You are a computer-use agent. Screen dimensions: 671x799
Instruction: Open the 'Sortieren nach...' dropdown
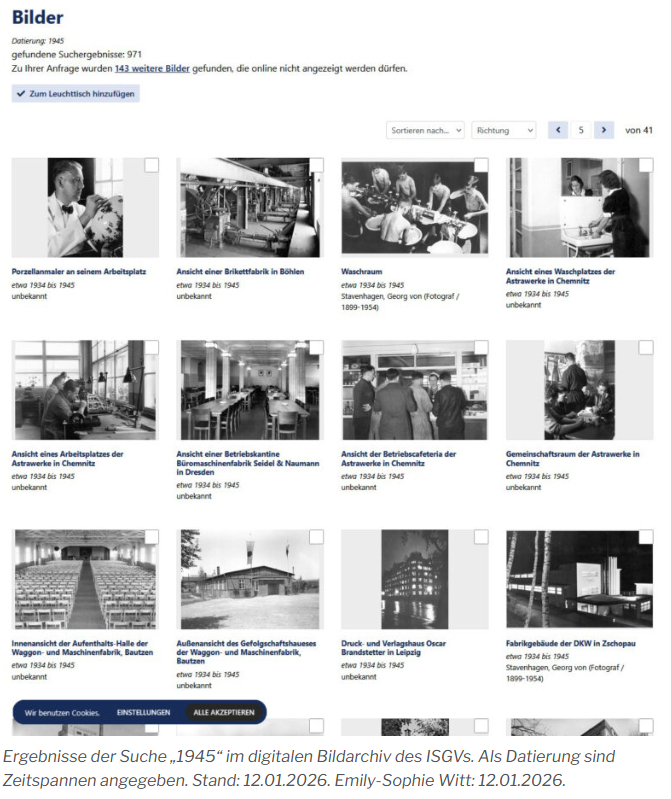[425, 130]
